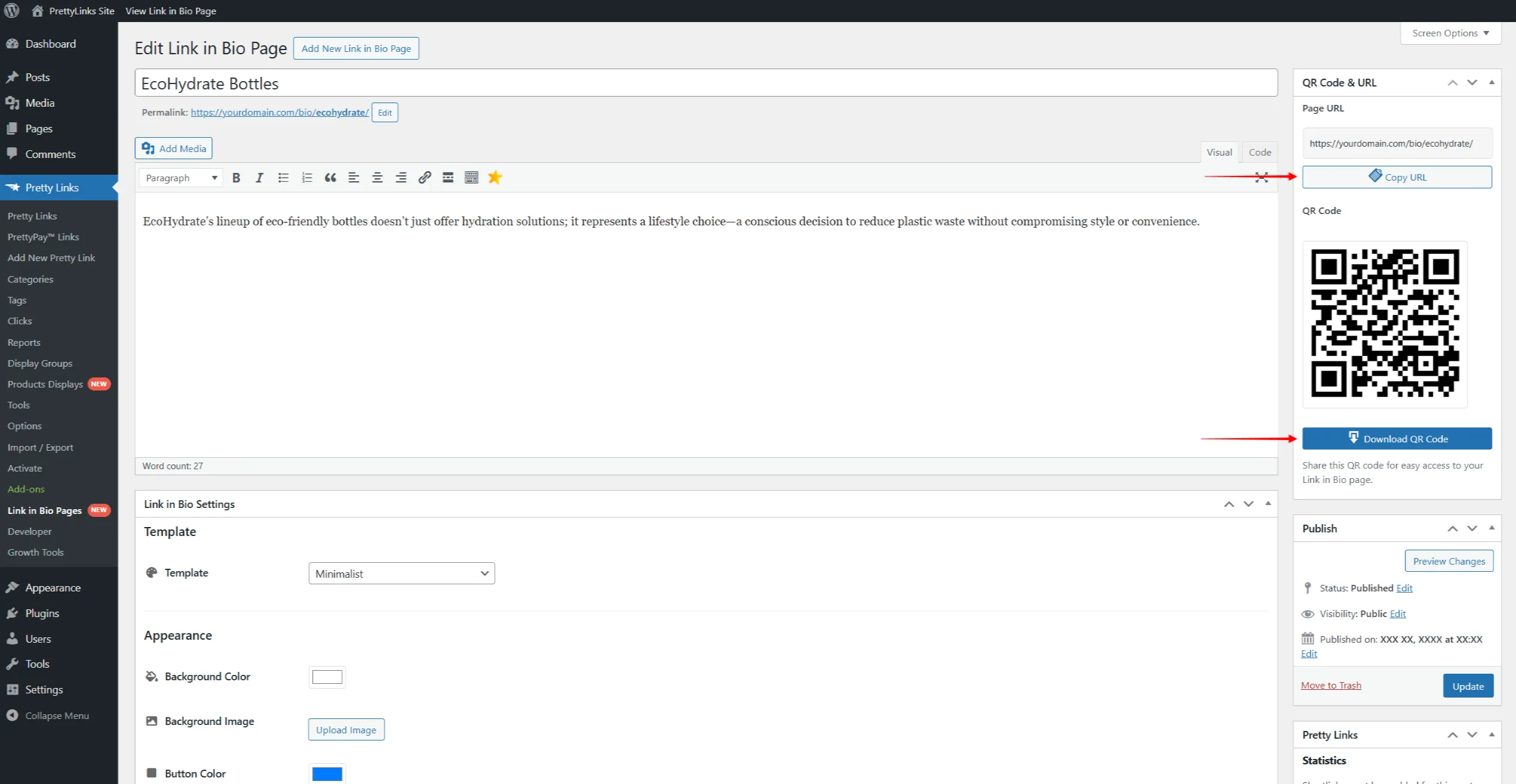Insert a blockquote

[330, 178]
